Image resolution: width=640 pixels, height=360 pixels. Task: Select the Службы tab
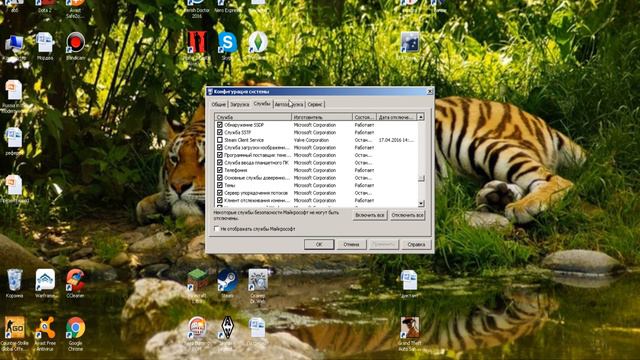pyautogui.click(x=262, y=104)
